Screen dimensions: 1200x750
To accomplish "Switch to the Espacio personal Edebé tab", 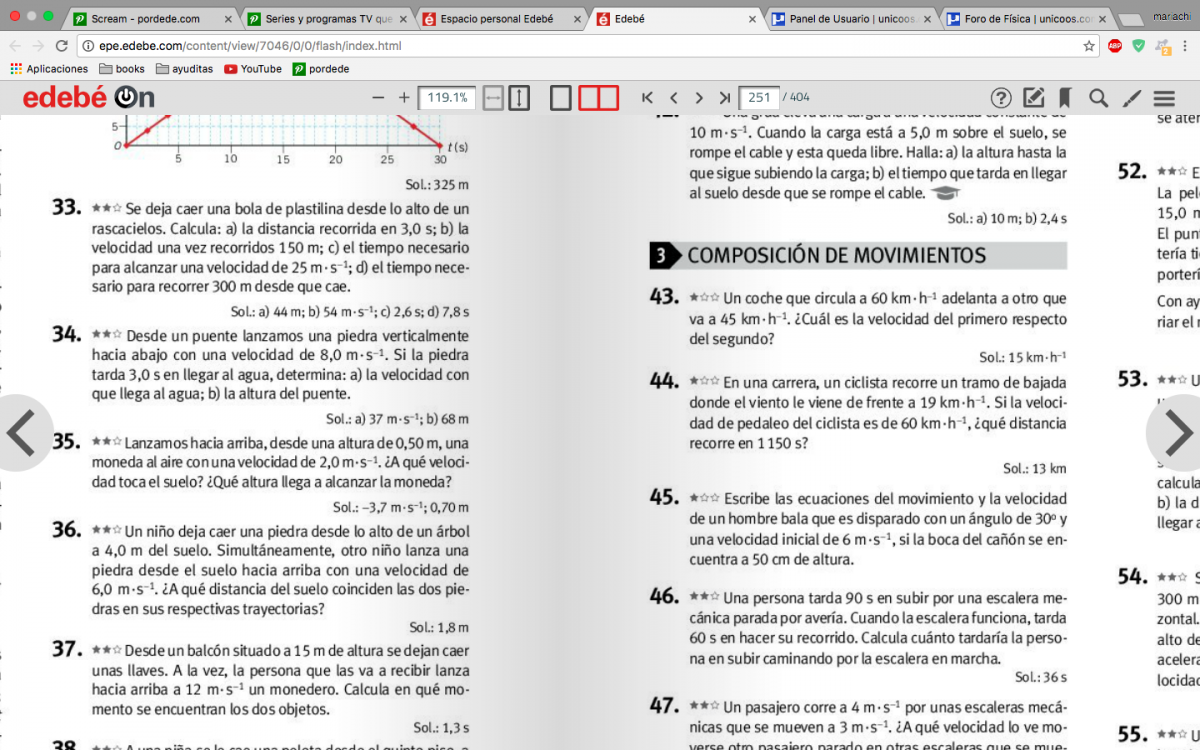I will [497, 19].
